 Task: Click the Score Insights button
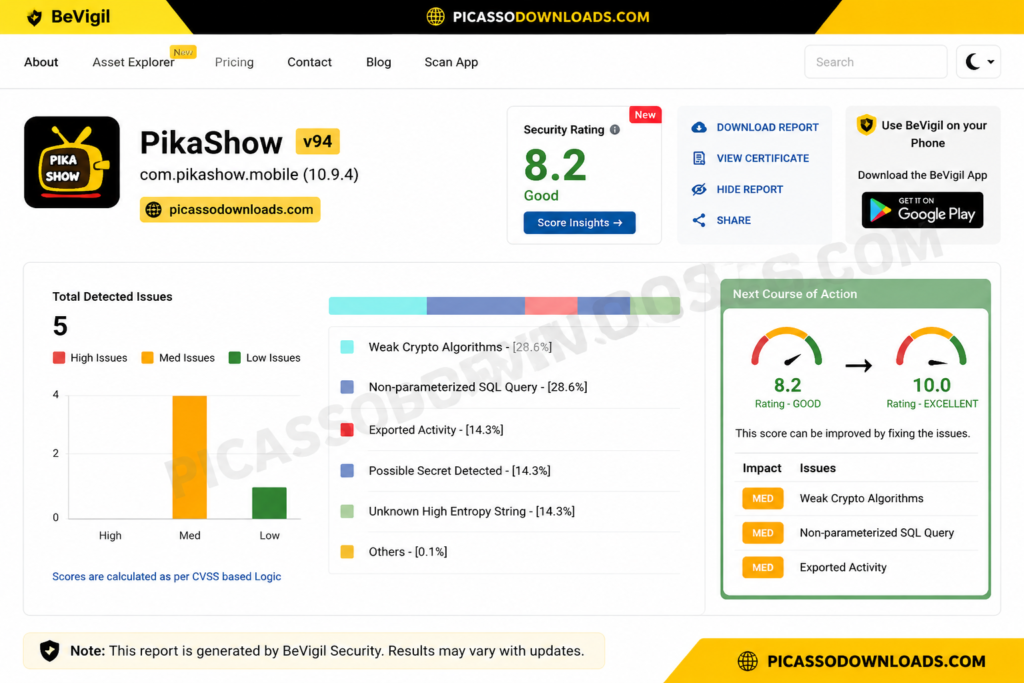(x=579, y=223)
